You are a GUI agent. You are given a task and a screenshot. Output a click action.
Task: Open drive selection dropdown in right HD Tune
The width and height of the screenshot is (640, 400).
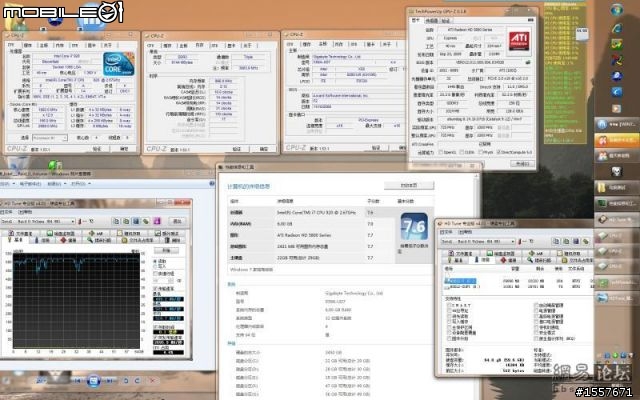pos(513,241)
